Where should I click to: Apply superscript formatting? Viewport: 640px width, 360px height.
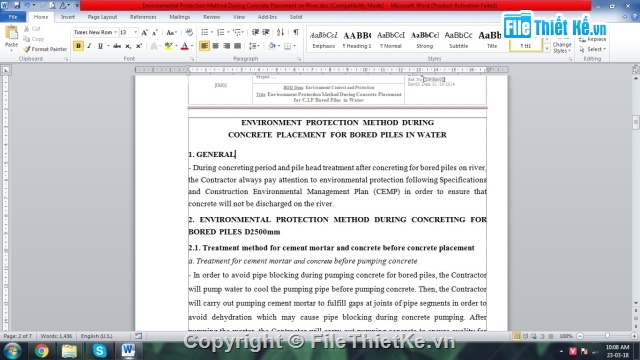139,46
